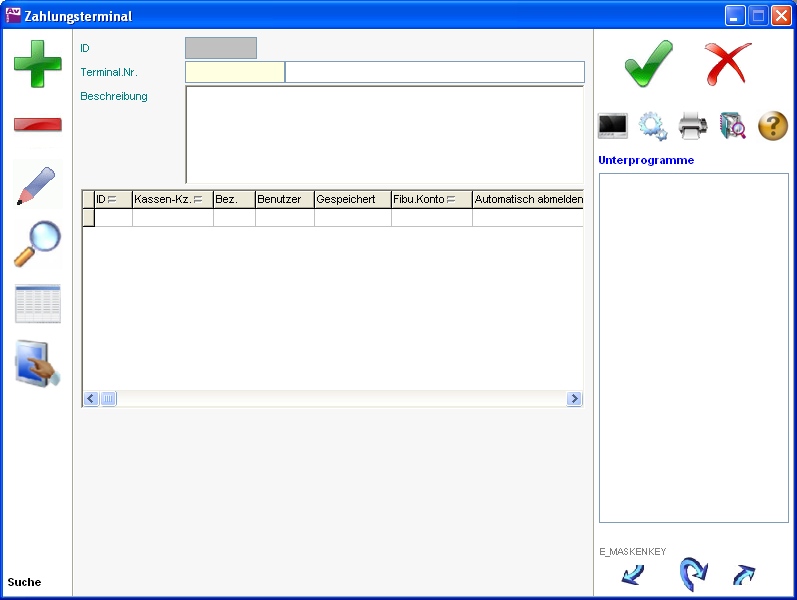Click the black monitor screen icon

612,126
